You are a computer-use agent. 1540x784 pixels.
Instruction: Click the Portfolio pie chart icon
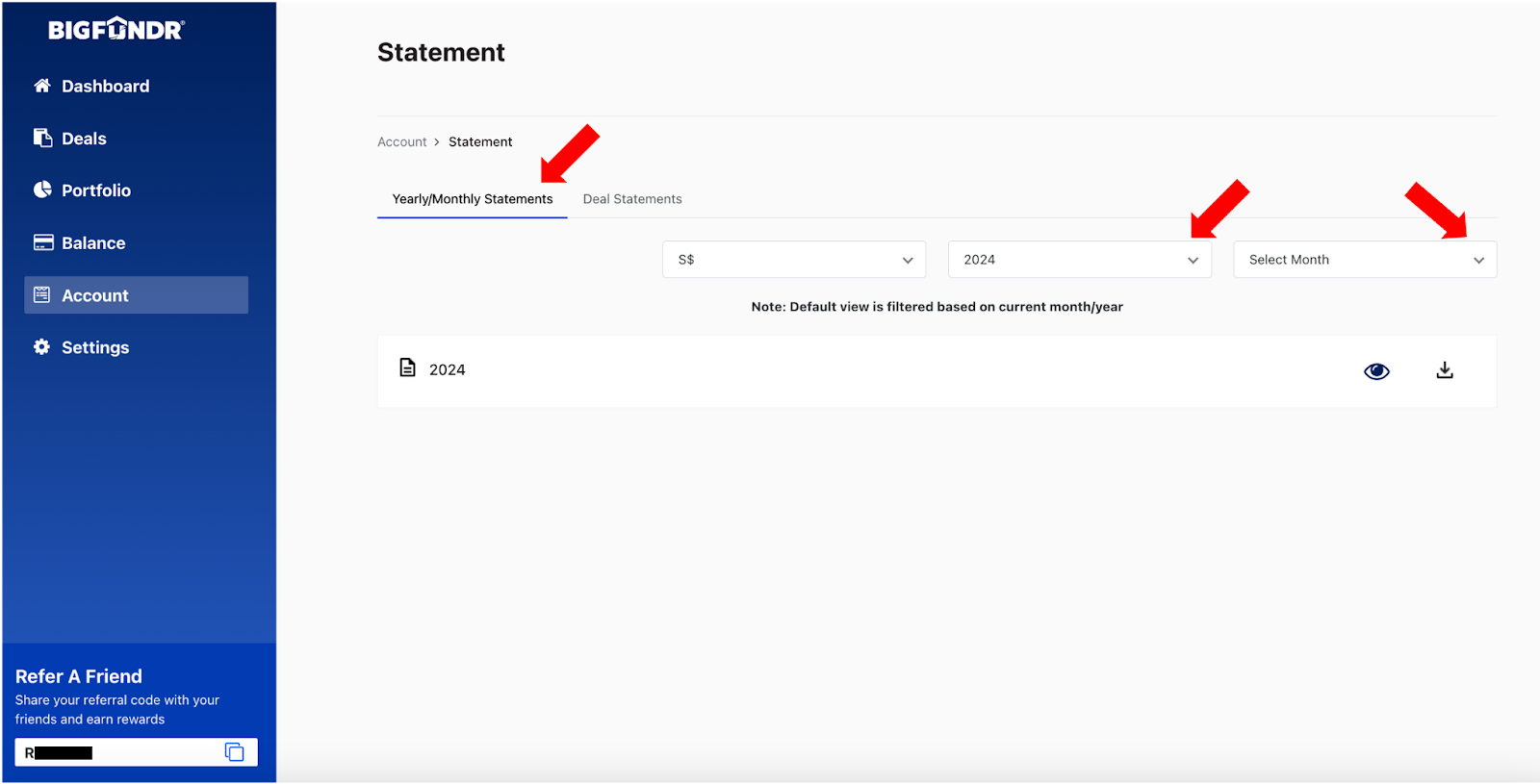pyautogui.click(x=42, y=190)
